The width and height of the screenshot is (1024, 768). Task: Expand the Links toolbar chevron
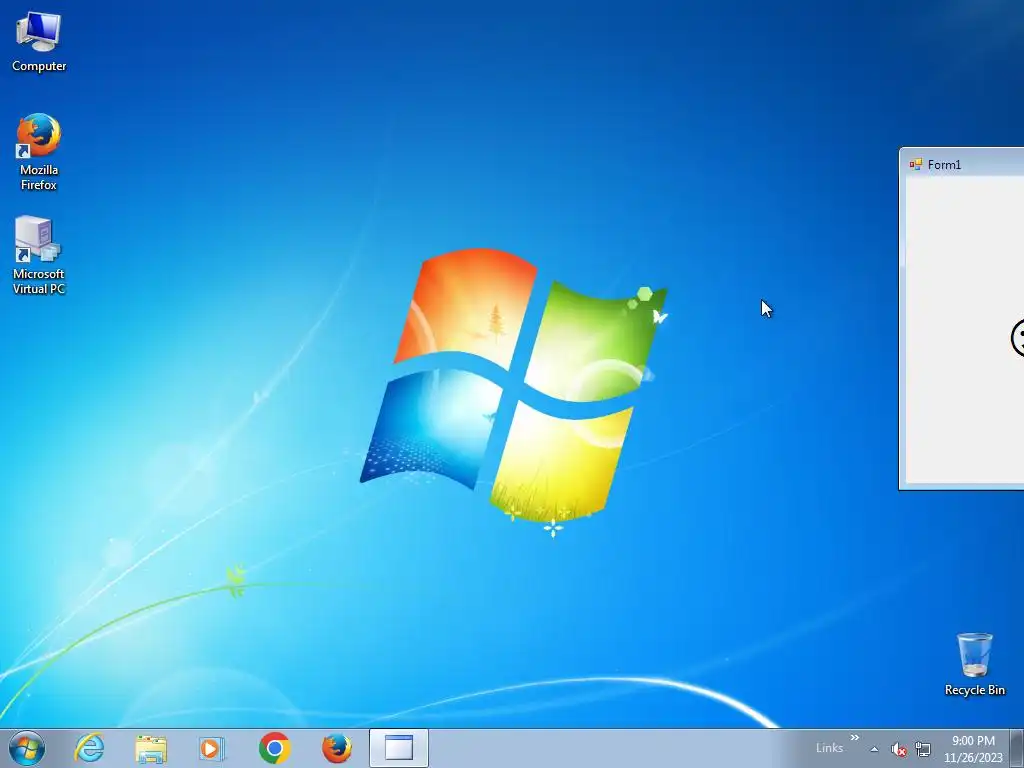854,738
